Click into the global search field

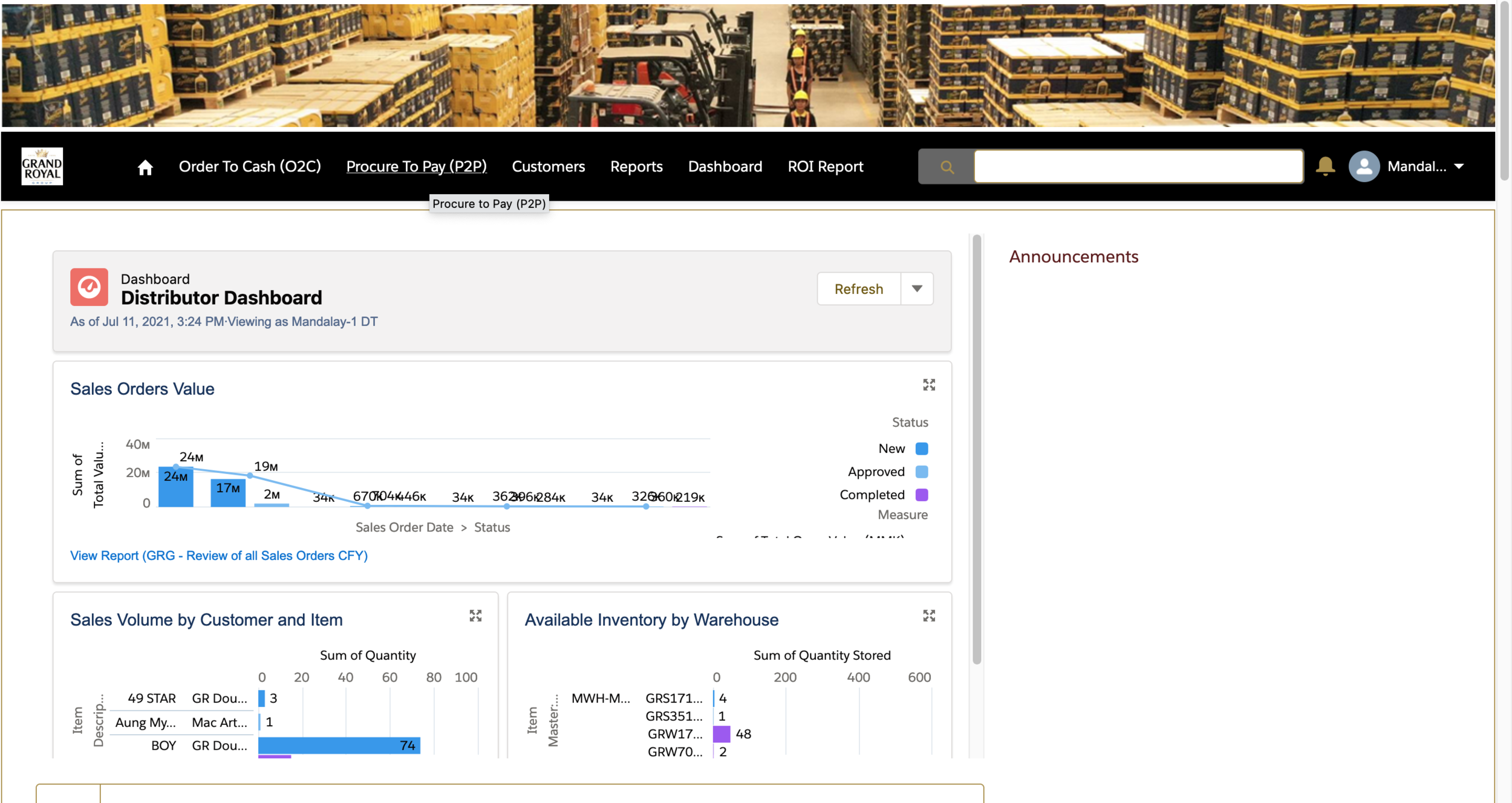pyautogui.click(x=1138, y=166)
